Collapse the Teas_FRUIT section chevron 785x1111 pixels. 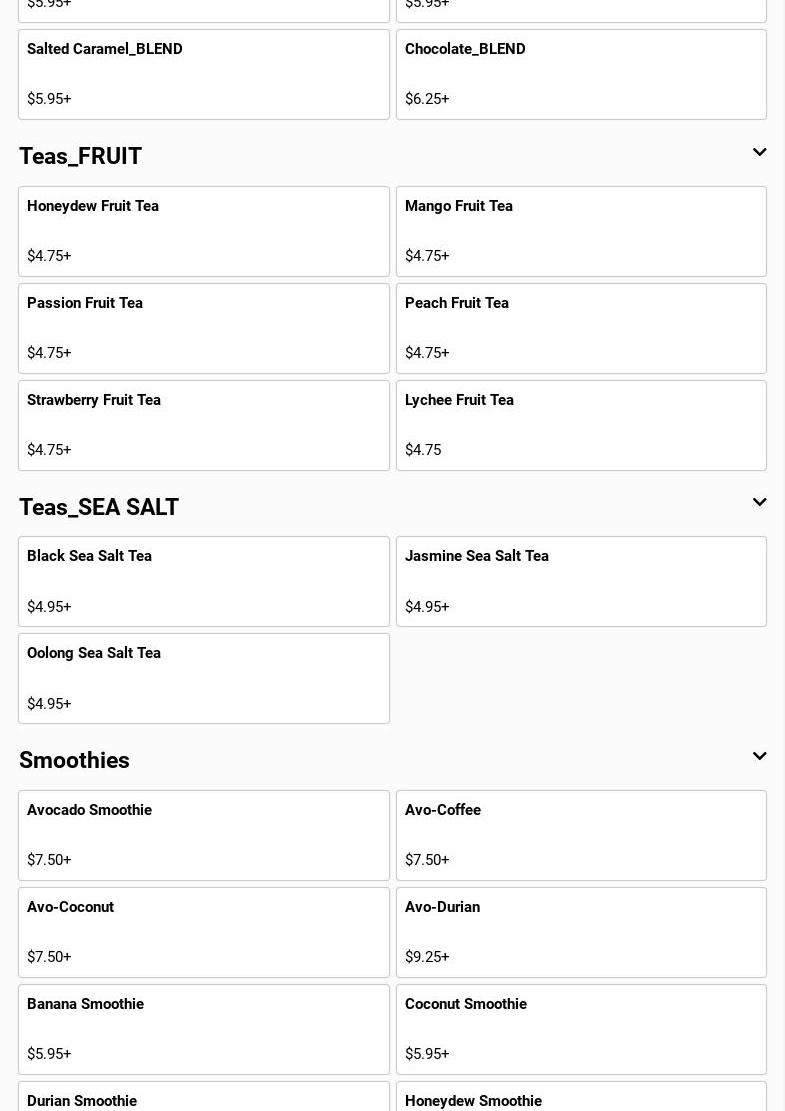click(x=759, y=153)
